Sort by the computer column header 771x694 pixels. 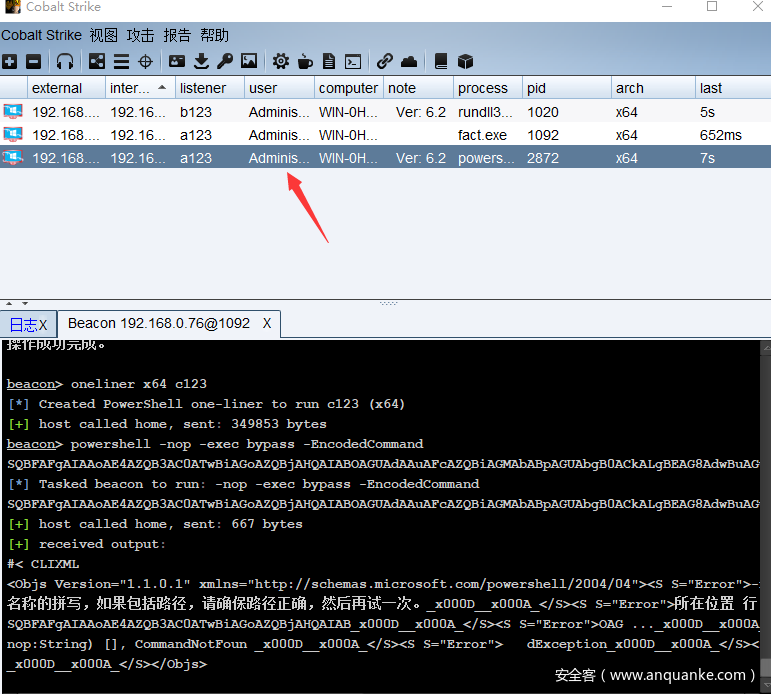point(349,88)
